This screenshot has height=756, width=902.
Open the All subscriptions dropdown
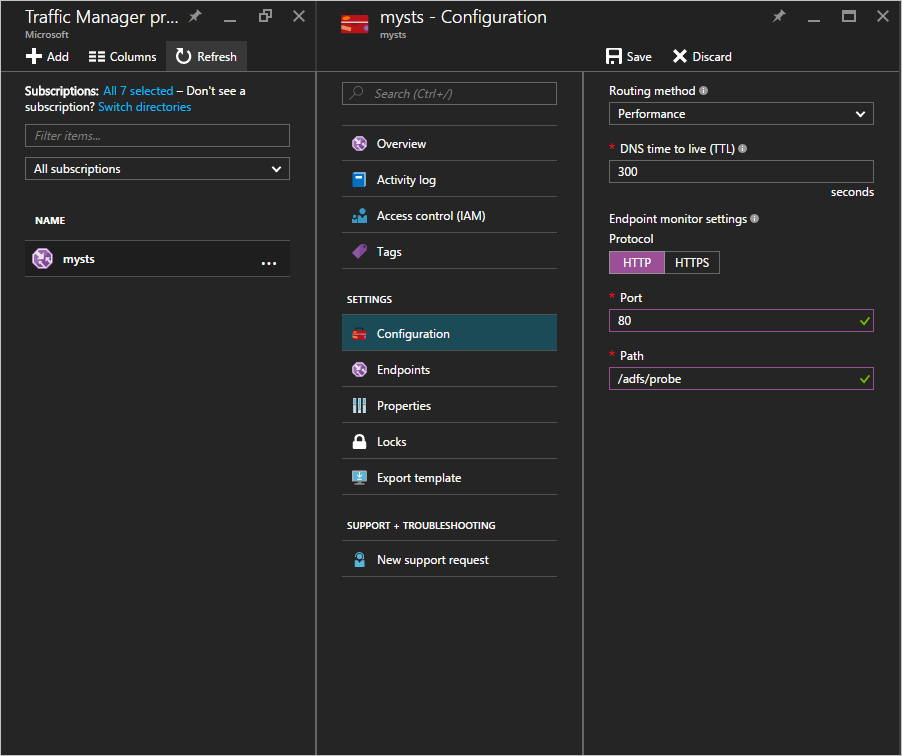click(x=157, y=169)
